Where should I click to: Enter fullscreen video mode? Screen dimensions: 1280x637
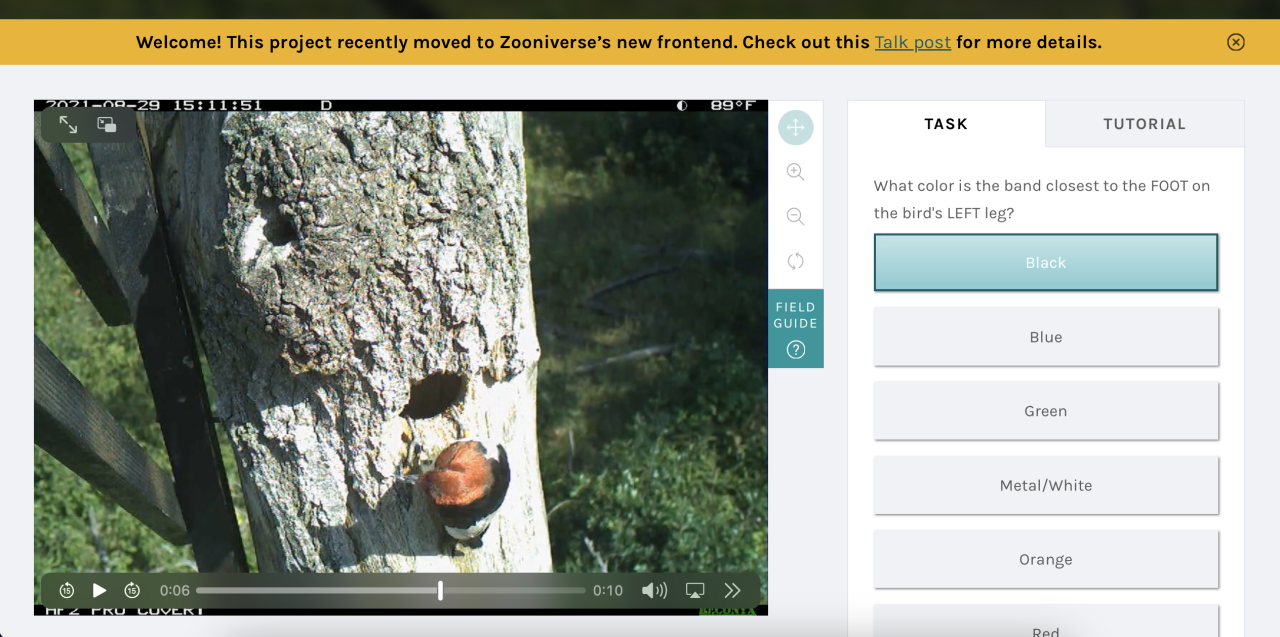[x=68, y=124]
